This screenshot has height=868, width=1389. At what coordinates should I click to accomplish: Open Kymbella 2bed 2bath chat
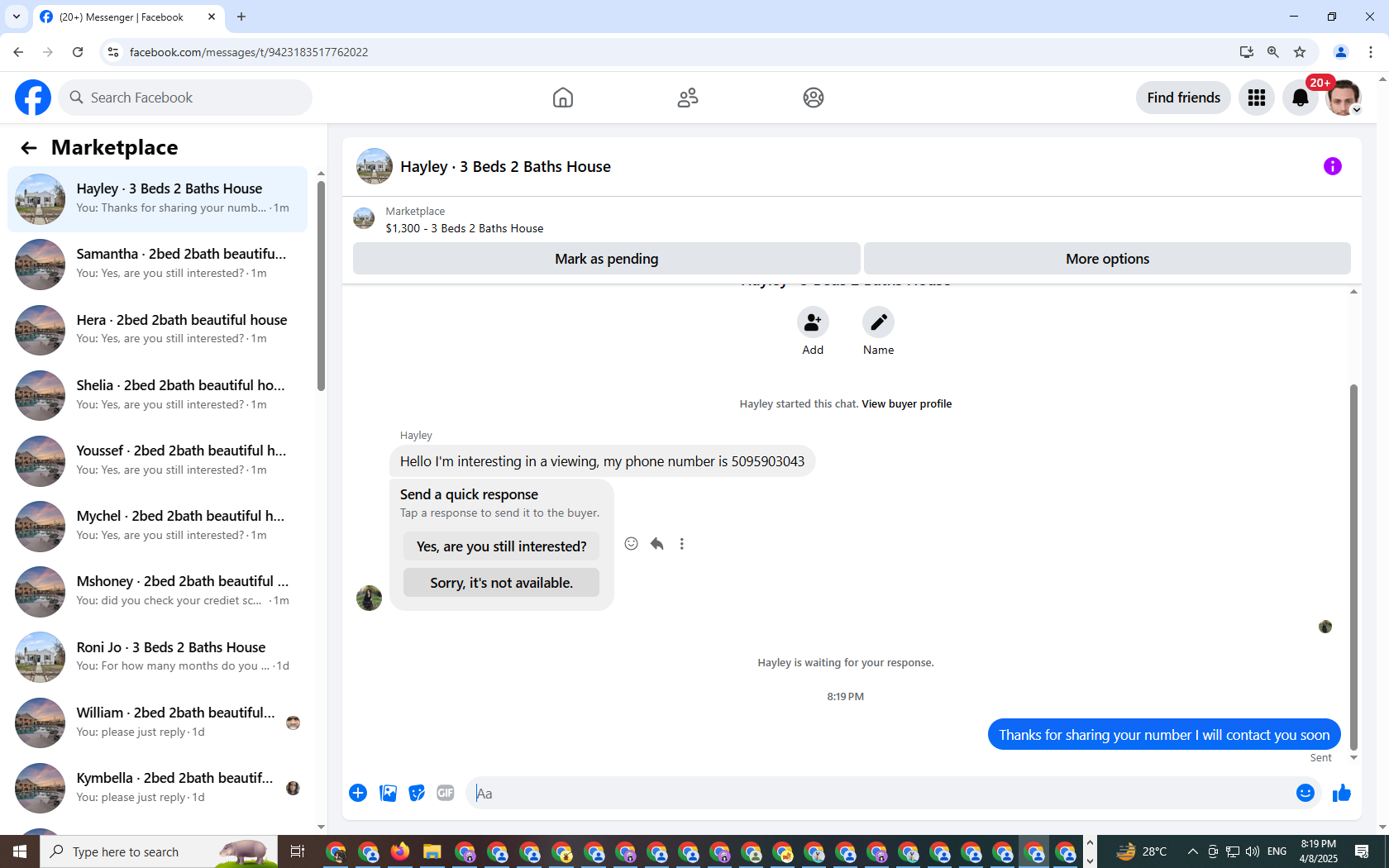(157, 788)
